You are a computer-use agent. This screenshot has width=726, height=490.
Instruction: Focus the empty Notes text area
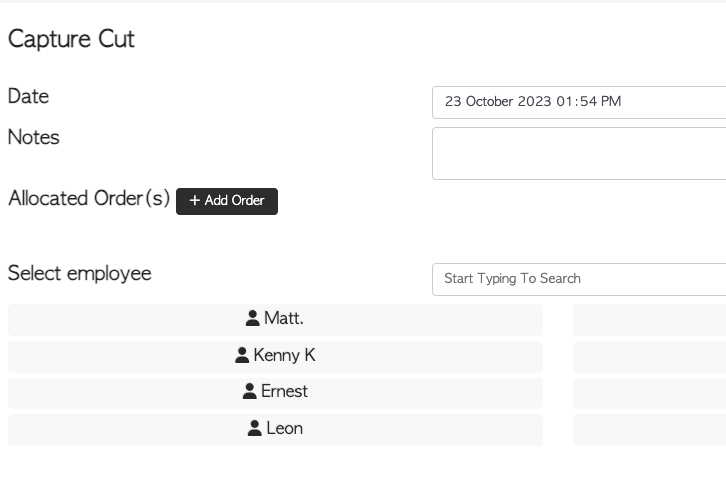[579, 153]
